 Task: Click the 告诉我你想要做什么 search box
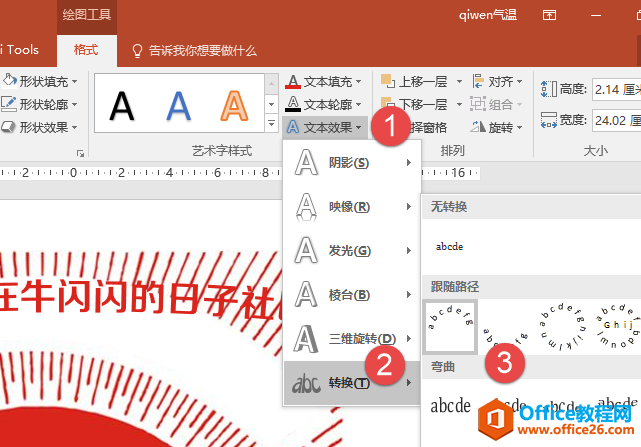pos(202,51)
